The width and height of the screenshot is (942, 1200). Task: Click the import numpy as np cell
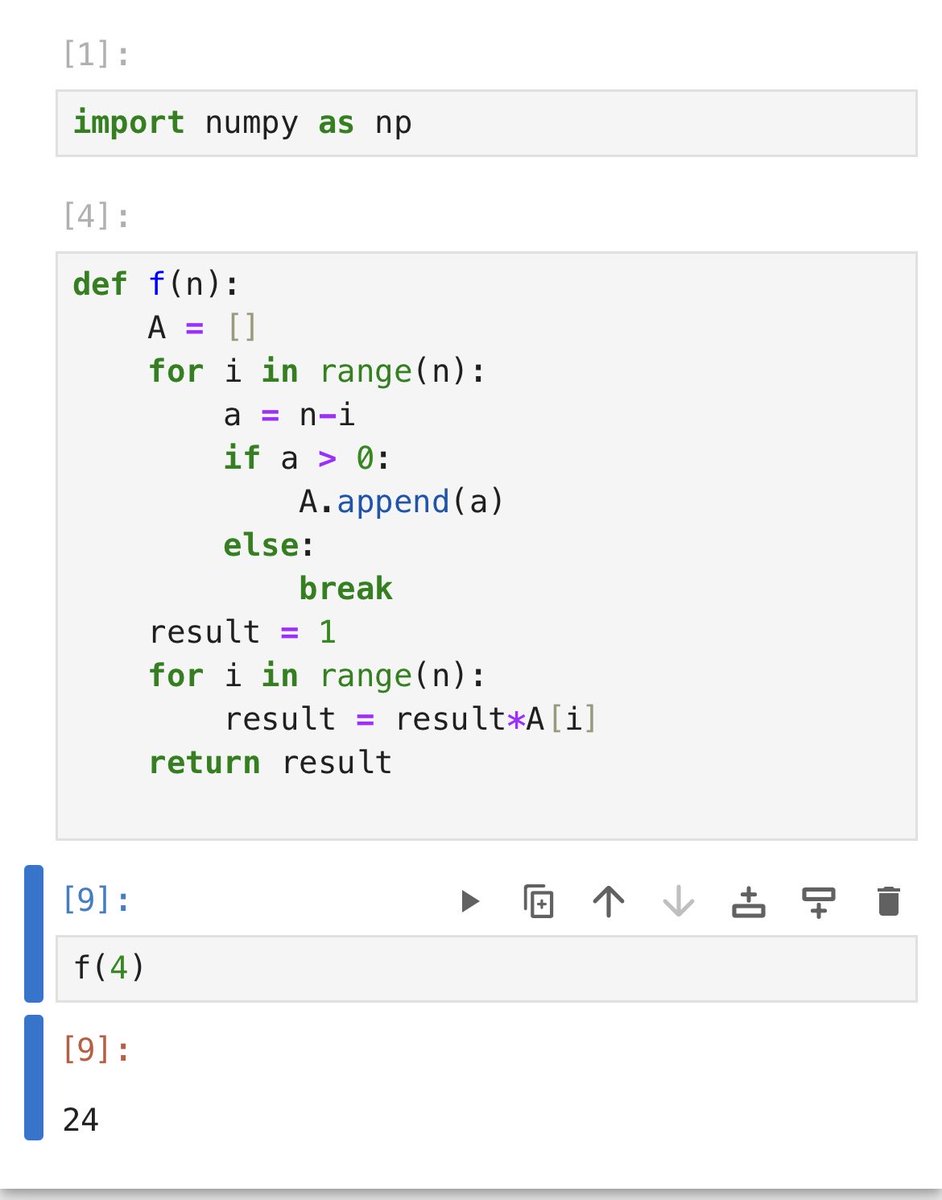pyautogui.click(x=486, y=123)
